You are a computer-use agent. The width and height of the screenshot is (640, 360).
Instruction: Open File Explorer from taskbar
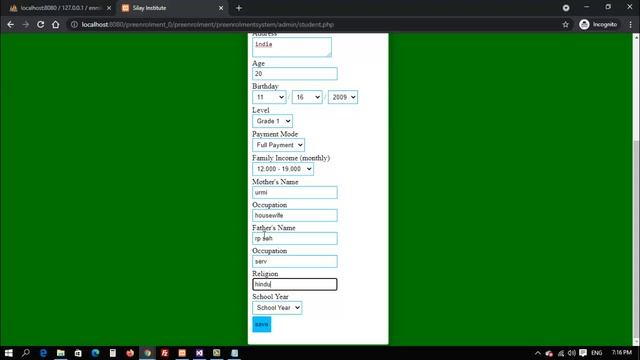pos(61,353)
